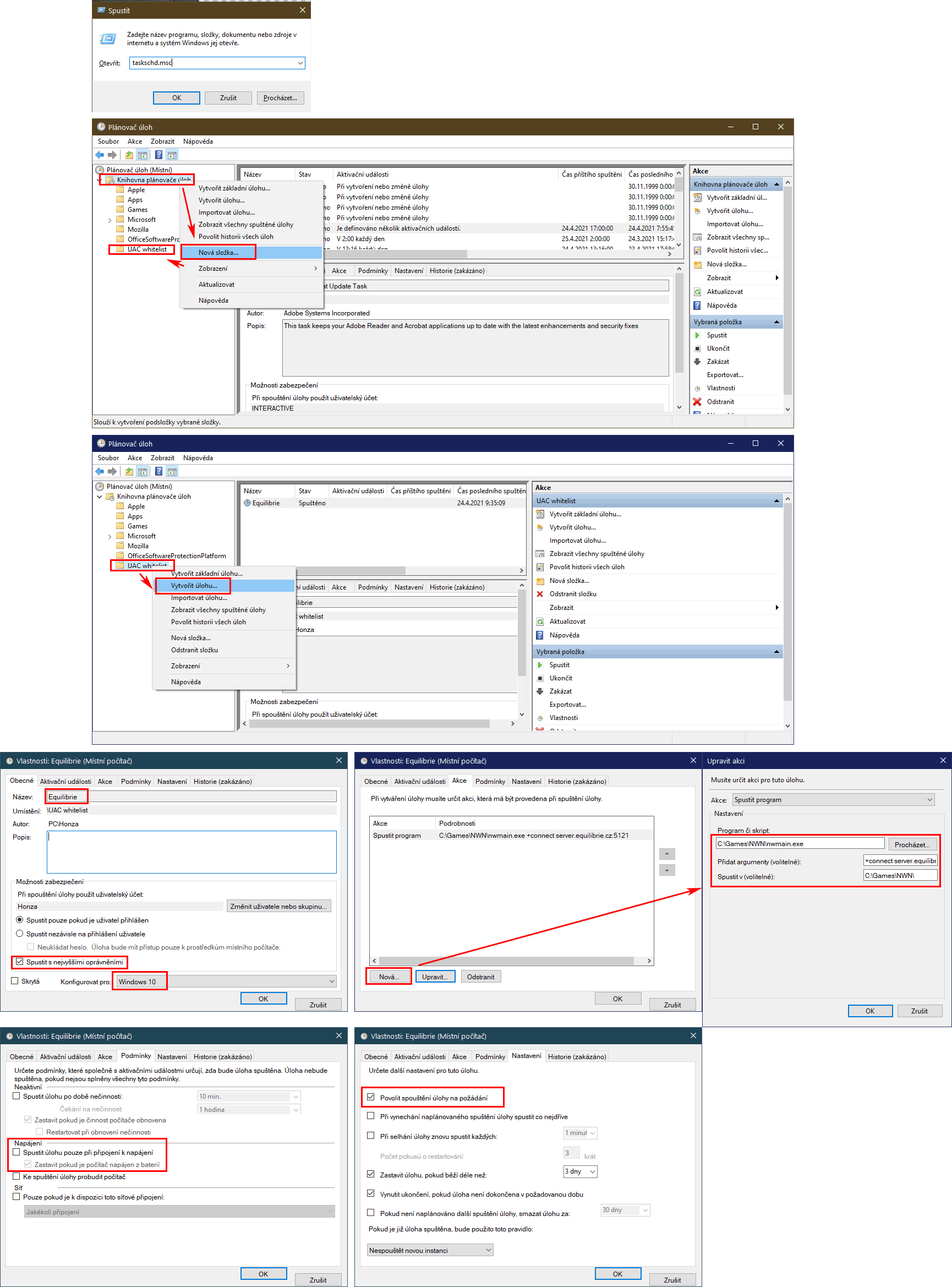Image resolution: width=952 pixels, height=1287 pixels.
Task: Click 'Zobrazit všechny sp...' in upper window Akce pane
Action: click(x=737, y=237)
